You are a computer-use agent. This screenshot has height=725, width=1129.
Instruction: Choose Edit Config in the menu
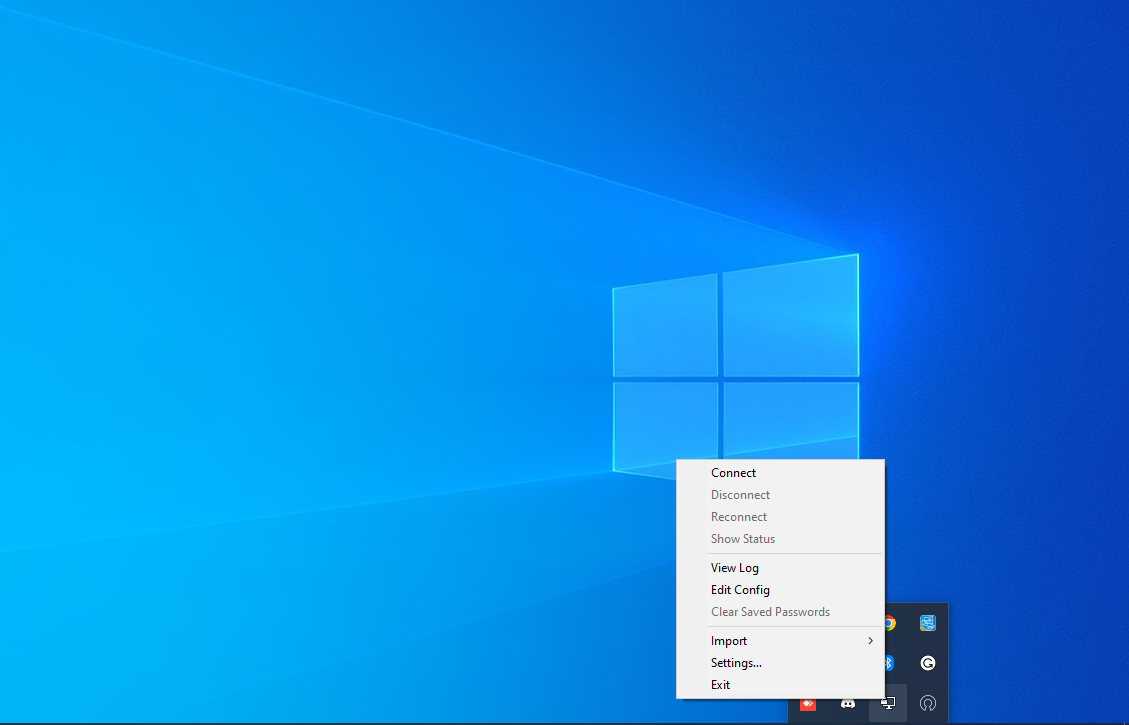740,590
